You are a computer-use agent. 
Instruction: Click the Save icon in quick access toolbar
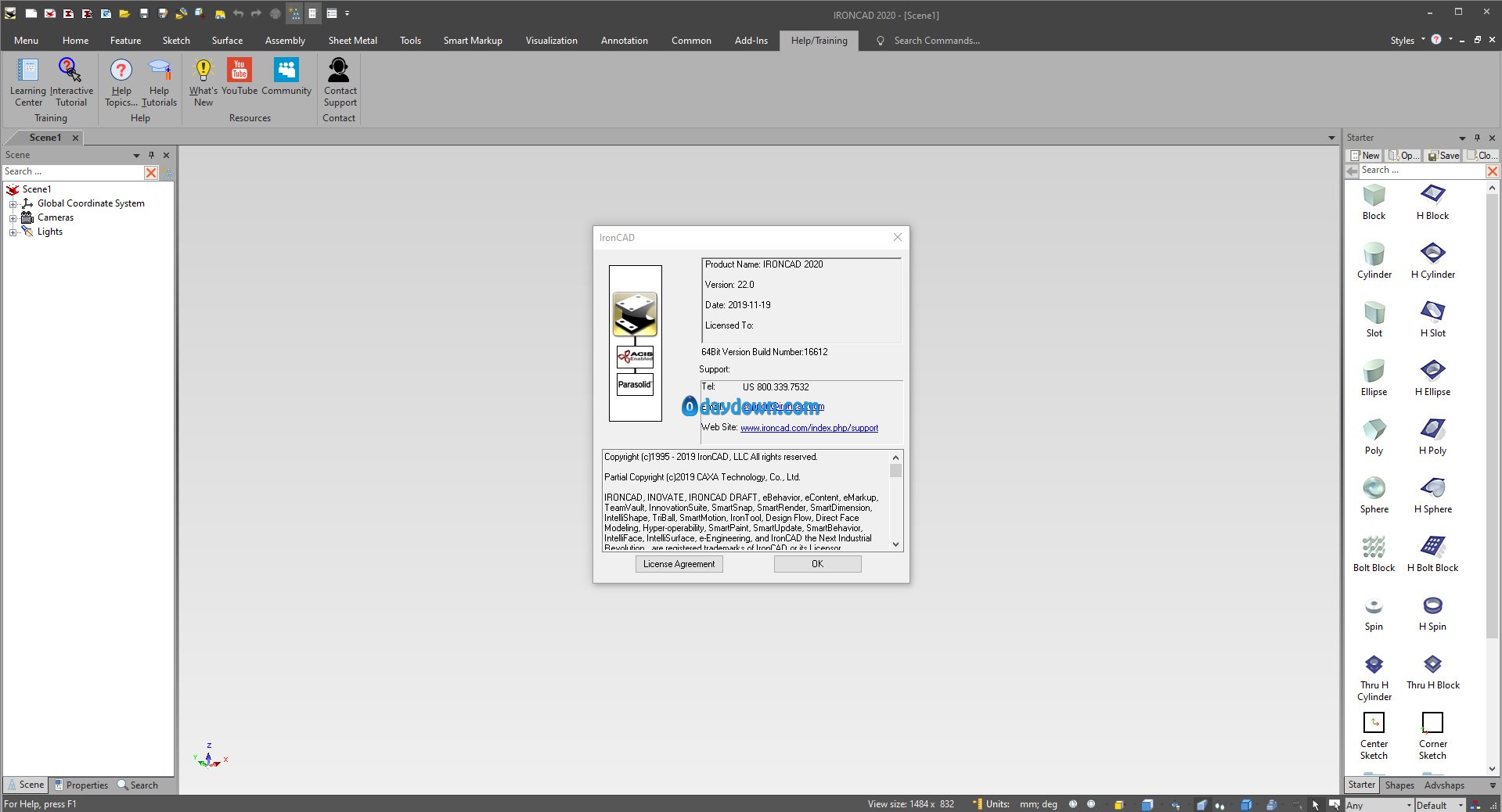[x=143, y=13]
